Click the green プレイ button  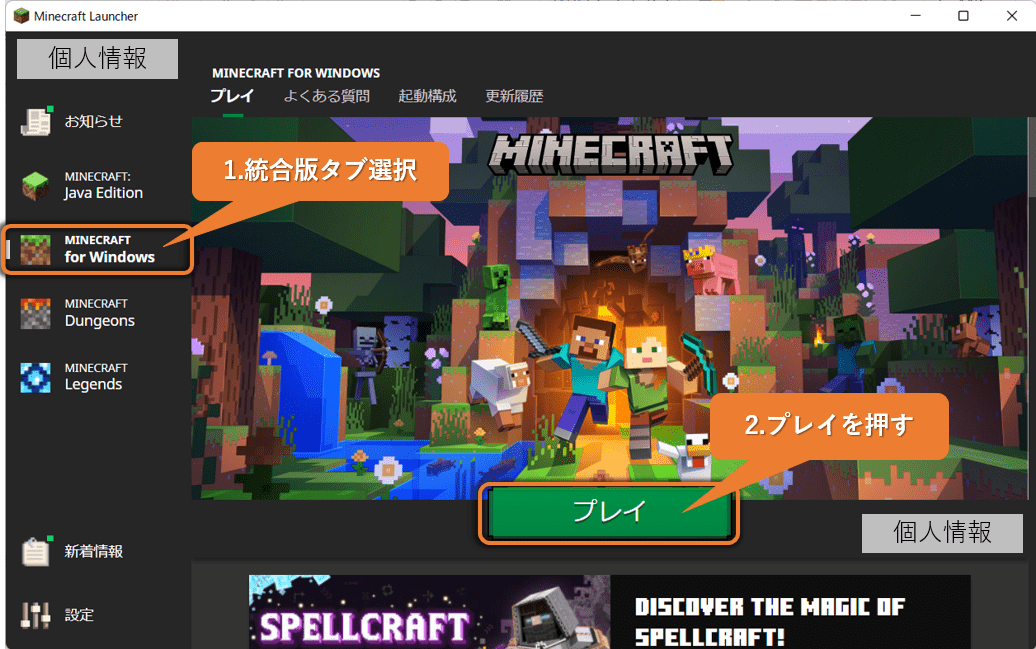click(609, 512)
